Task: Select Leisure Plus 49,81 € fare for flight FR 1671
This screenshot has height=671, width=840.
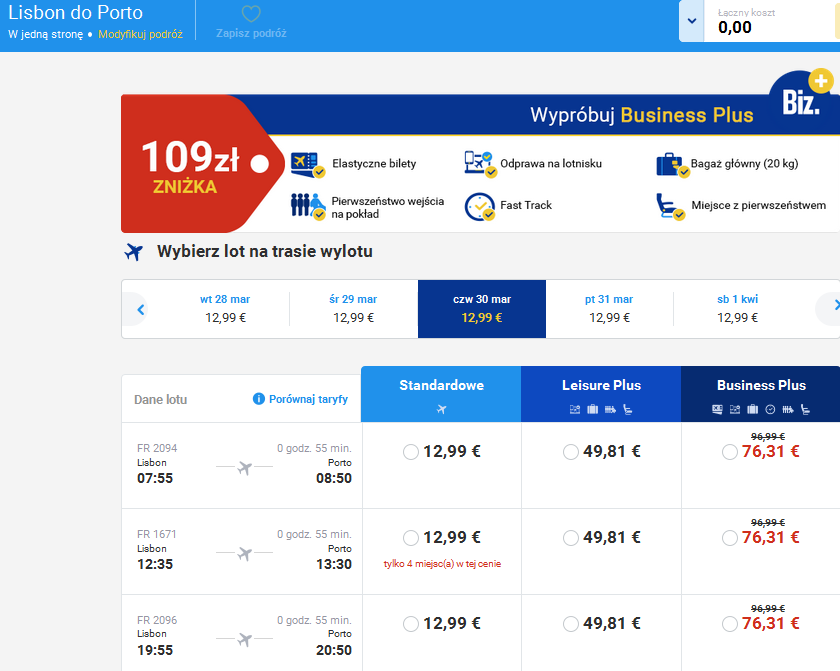Action: [x=571, y=538]
